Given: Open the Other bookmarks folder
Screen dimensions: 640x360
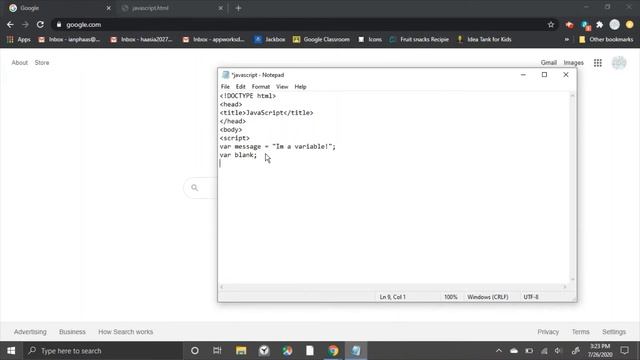Looking at the screenshot, I should tap(606, 40).
